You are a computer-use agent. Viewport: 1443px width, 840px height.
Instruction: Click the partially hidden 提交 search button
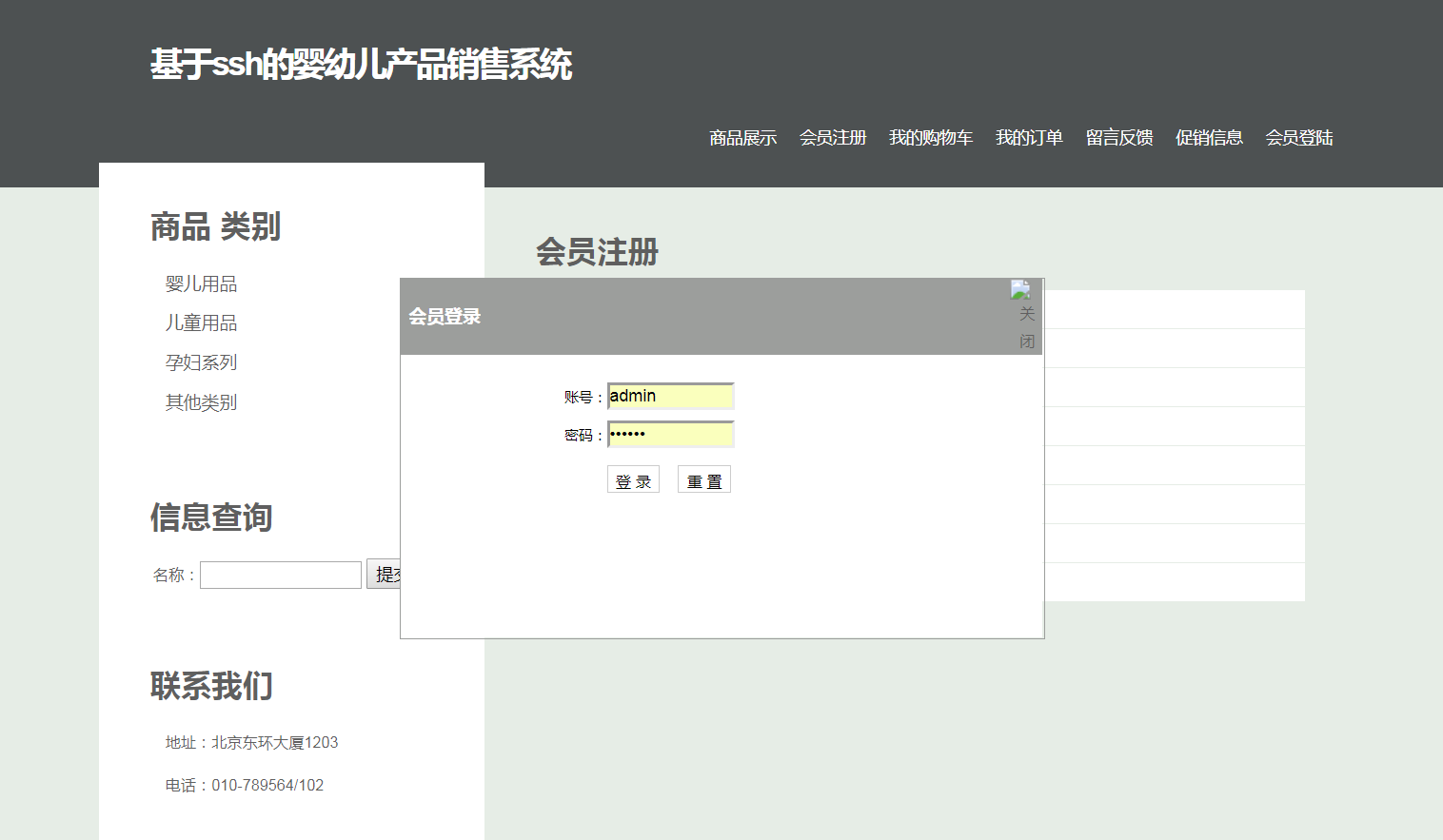[x=384, y=575]
